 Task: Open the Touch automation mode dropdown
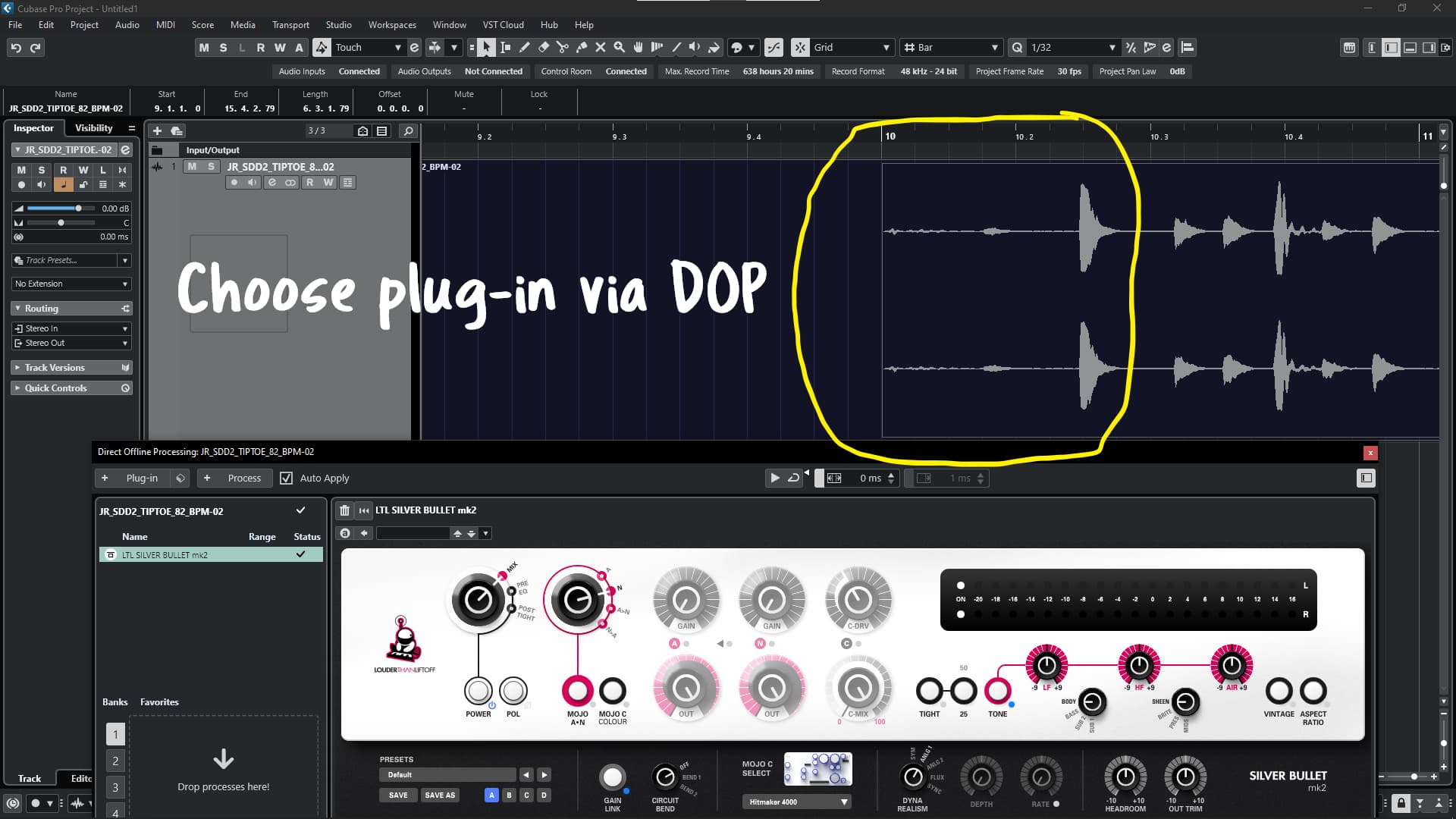[368, 47]
